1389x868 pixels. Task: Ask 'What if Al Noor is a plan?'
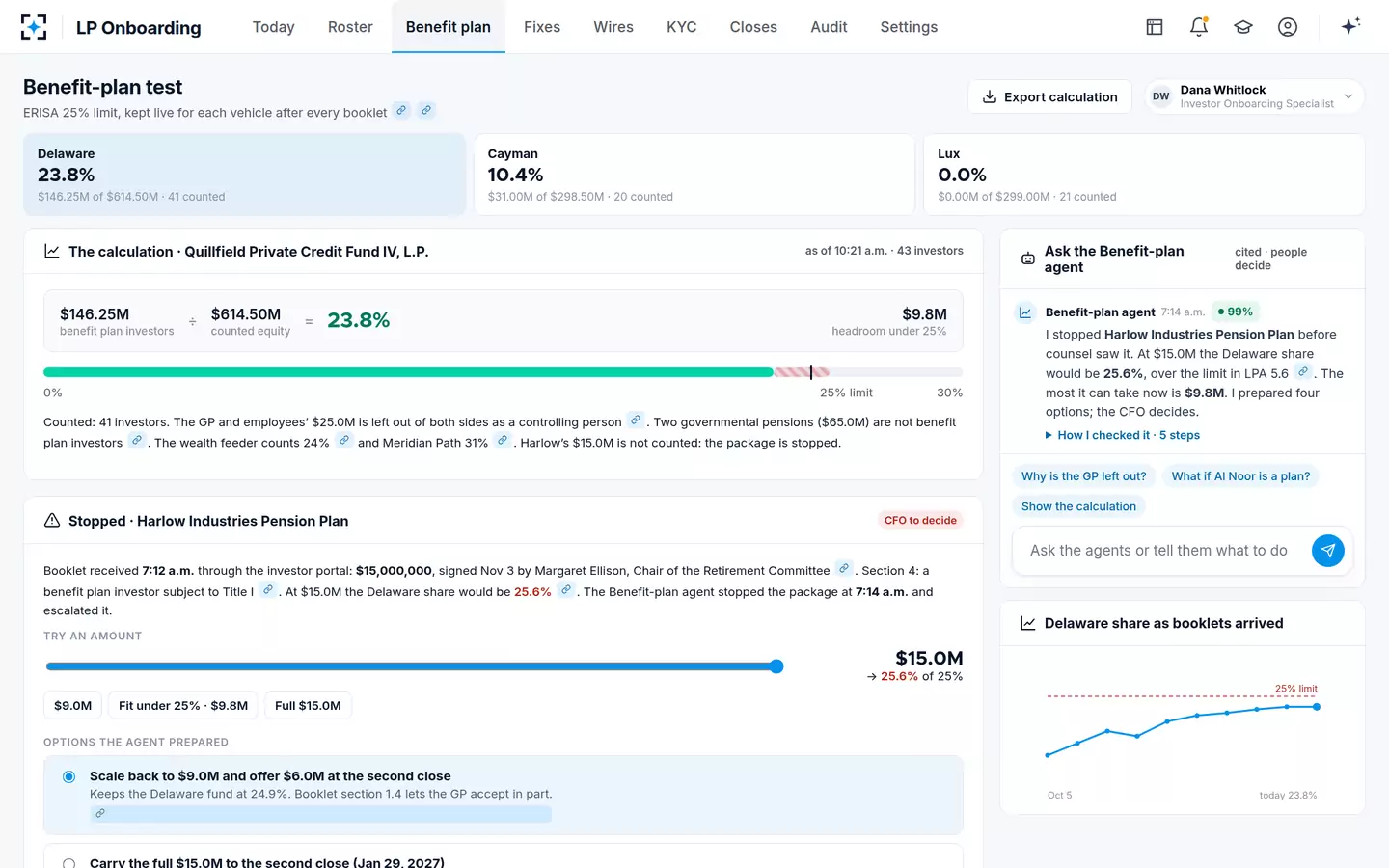[1240, 476]
